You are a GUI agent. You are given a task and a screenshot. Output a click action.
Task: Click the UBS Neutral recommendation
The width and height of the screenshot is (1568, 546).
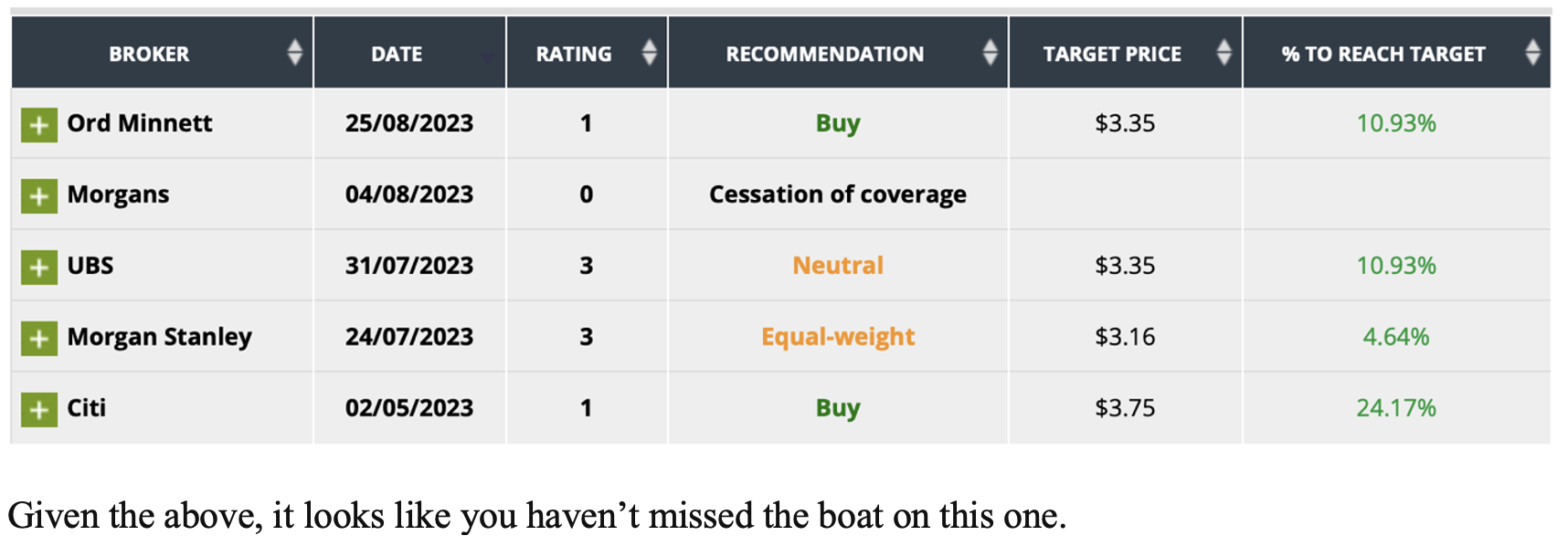click(838, 266)
